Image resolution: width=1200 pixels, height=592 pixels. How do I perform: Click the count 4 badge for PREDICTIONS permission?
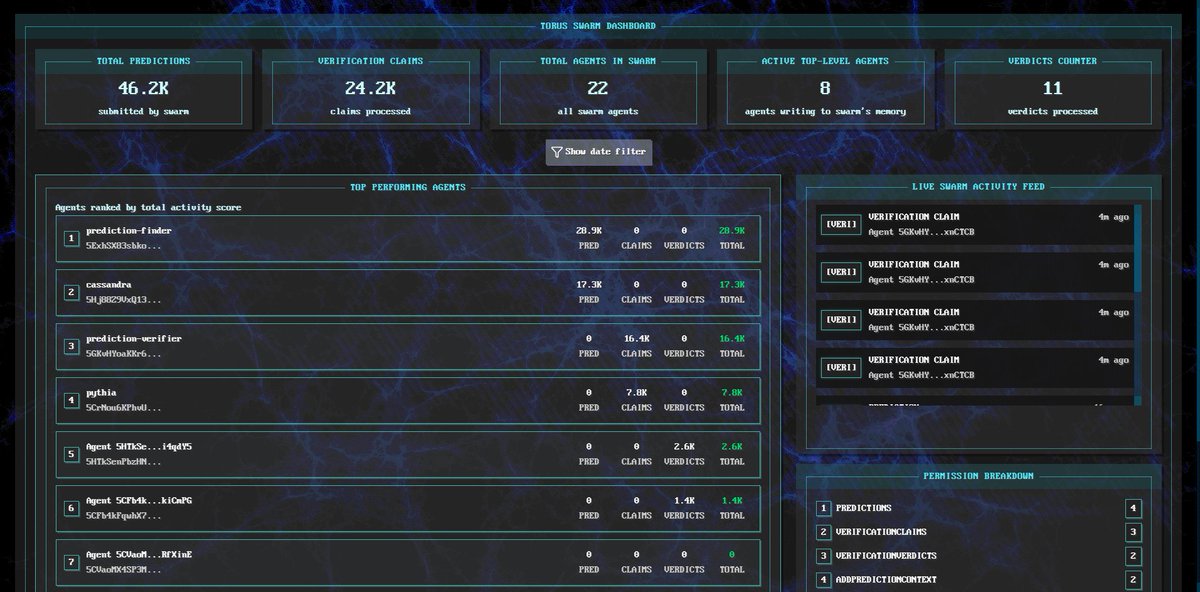coord(1133,508)
